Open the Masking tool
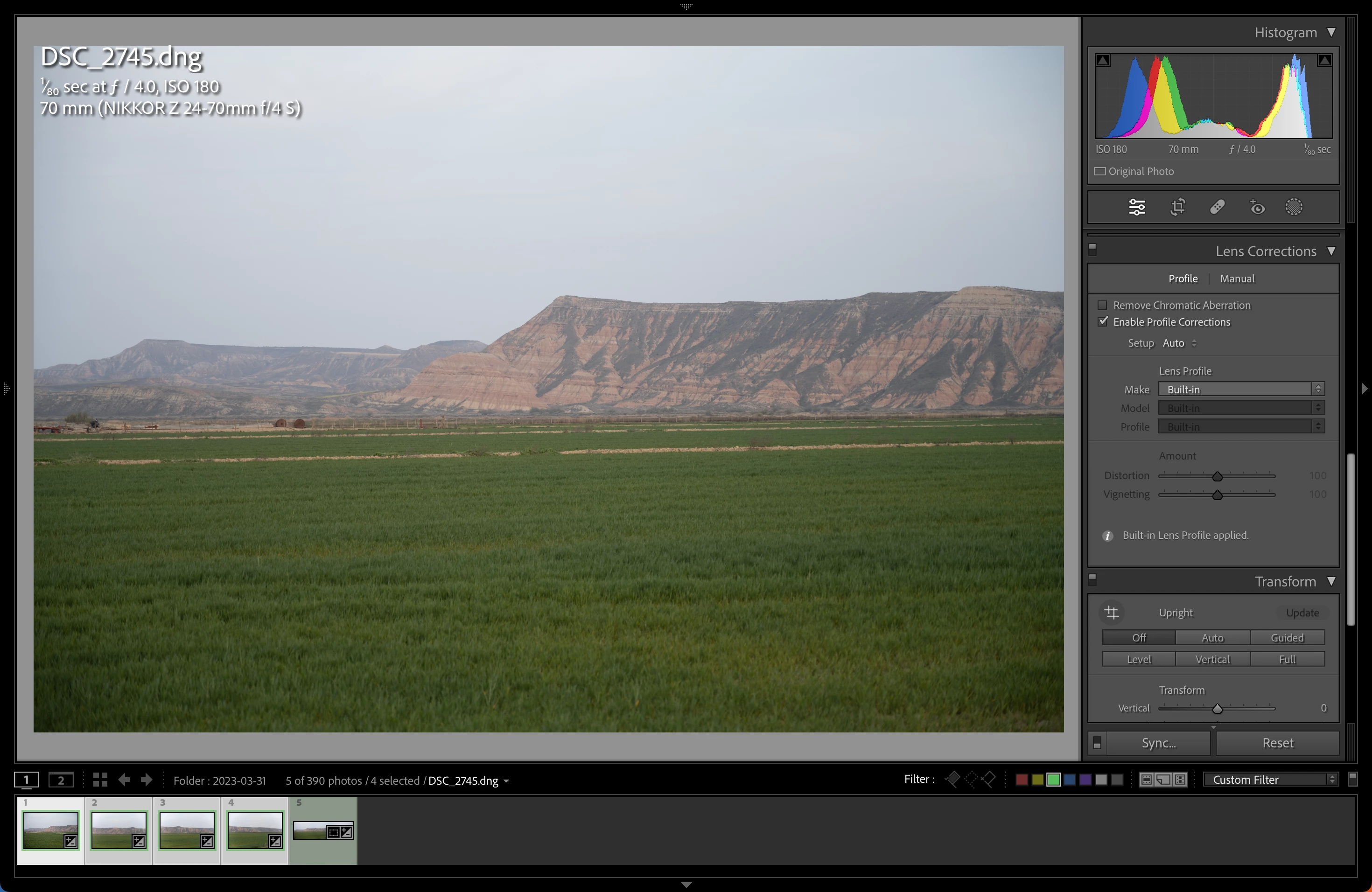 [x=1294, y=207]
